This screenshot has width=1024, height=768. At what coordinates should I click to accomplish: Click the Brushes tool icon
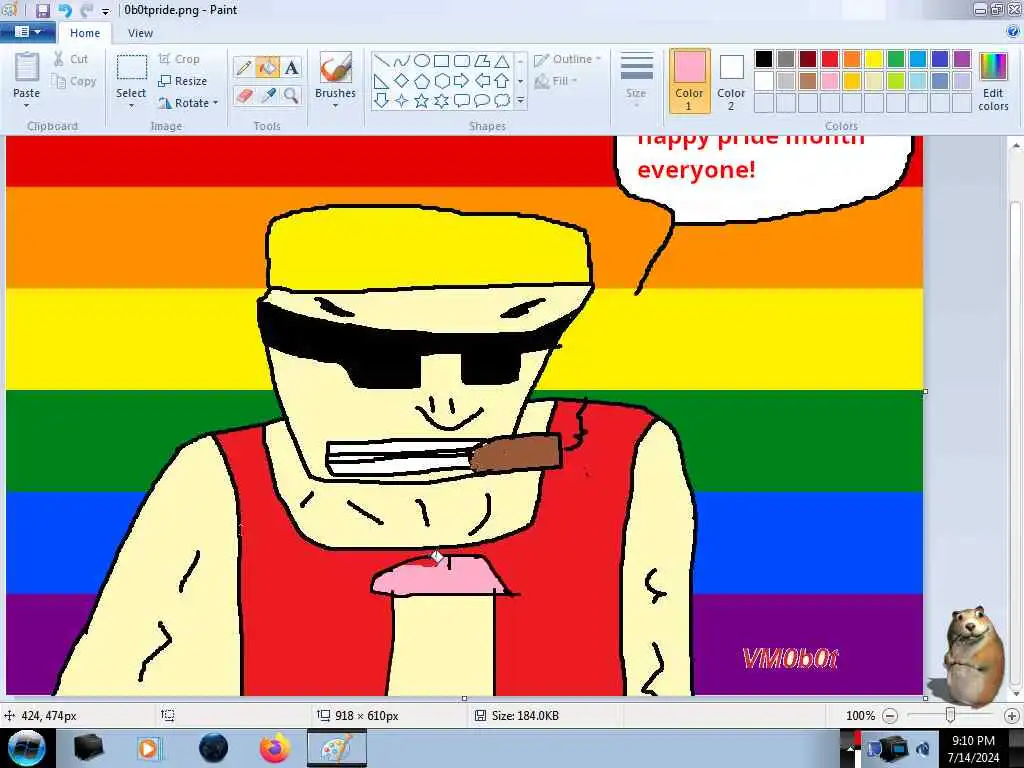point(336,68)
